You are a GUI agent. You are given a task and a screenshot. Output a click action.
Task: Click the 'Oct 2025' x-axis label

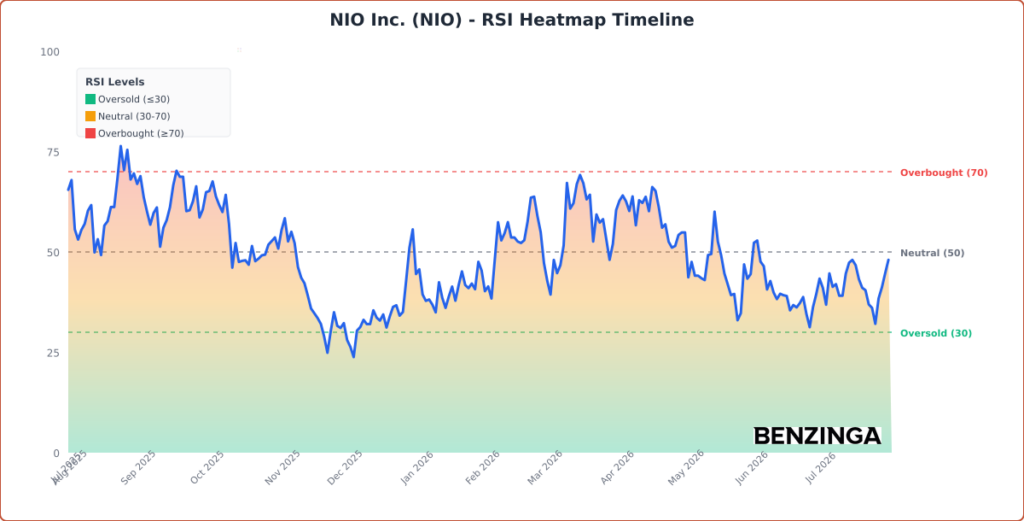click(208, 467)
